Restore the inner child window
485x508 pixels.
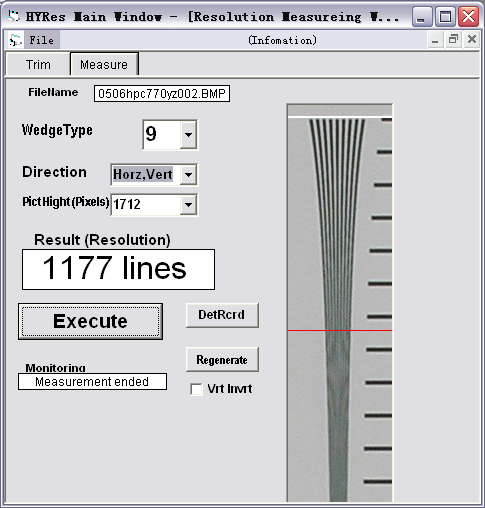(453, 40)
